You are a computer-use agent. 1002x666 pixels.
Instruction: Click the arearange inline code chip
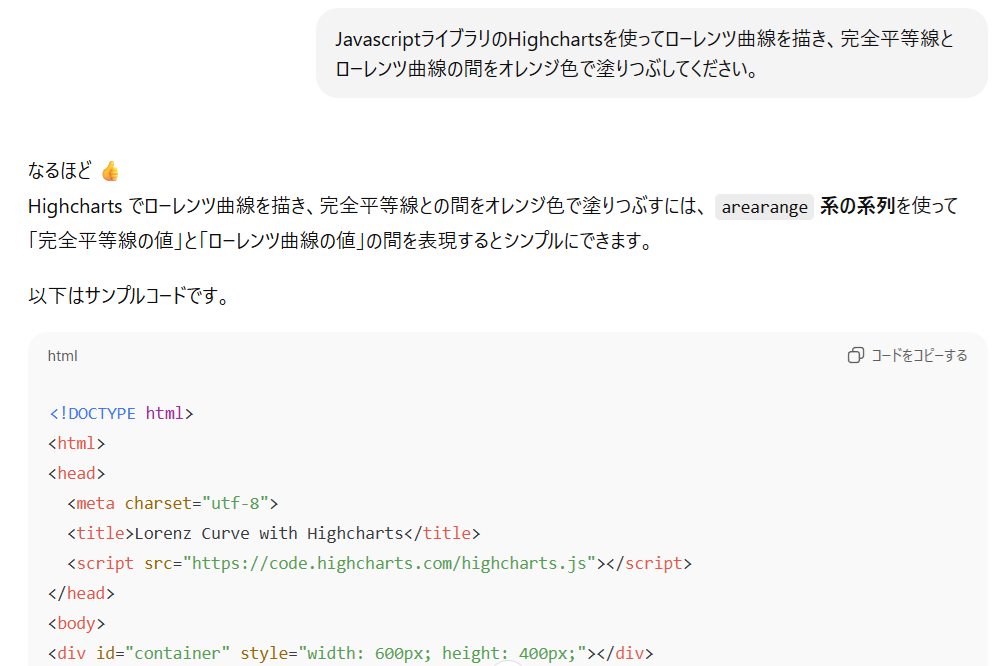pyautogui.click(x=764, y=207)
